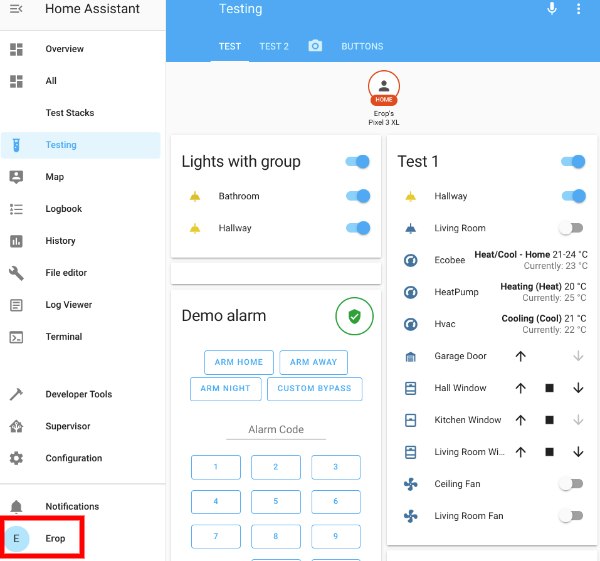Toggle the Lights with group switch
The width and height of the screenshot is (600, 561).
357,162
